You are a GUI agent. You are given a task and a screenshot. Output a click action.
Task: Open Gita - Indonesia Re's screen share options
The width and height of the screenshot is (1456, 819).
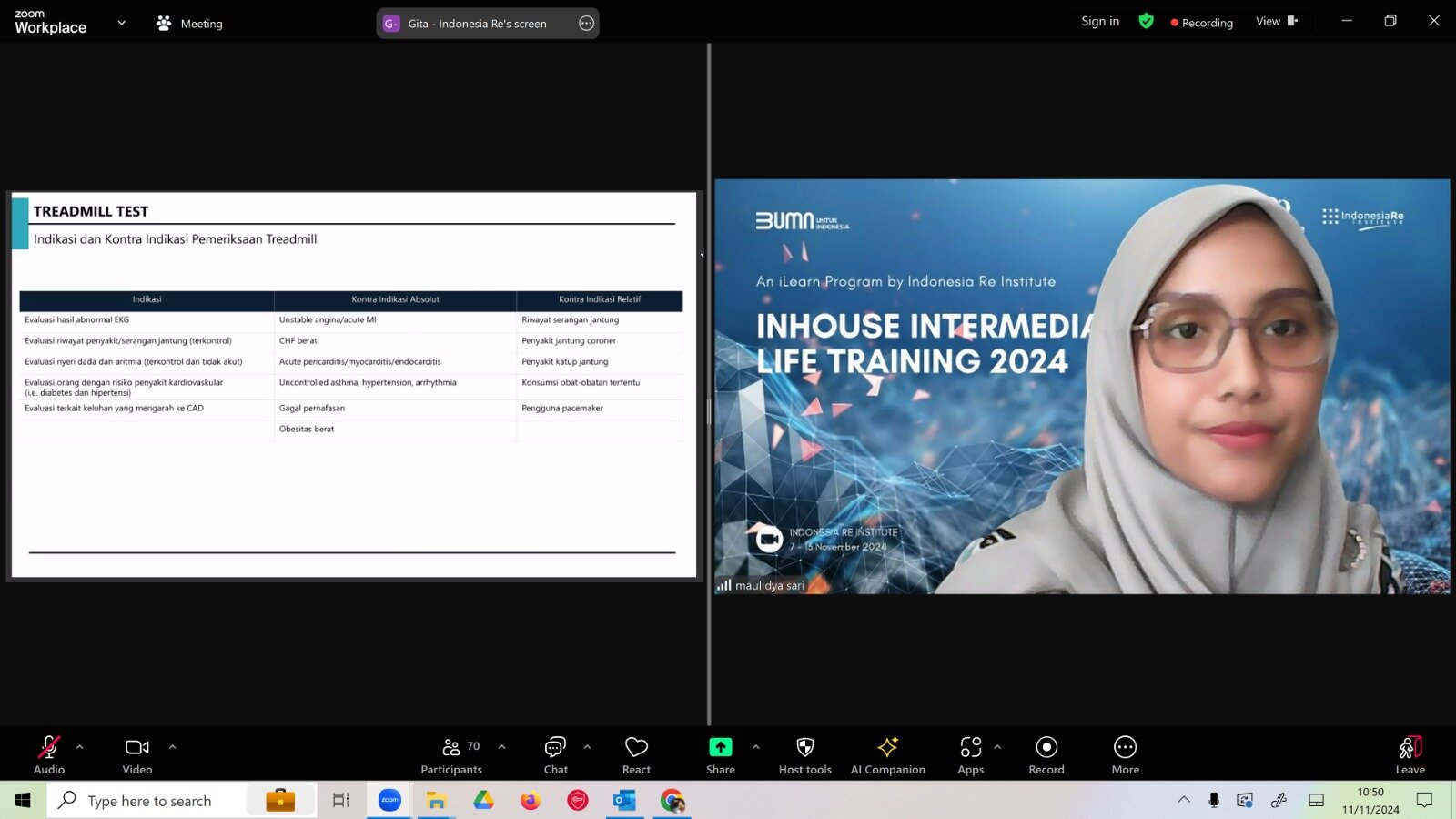point(587,24)
